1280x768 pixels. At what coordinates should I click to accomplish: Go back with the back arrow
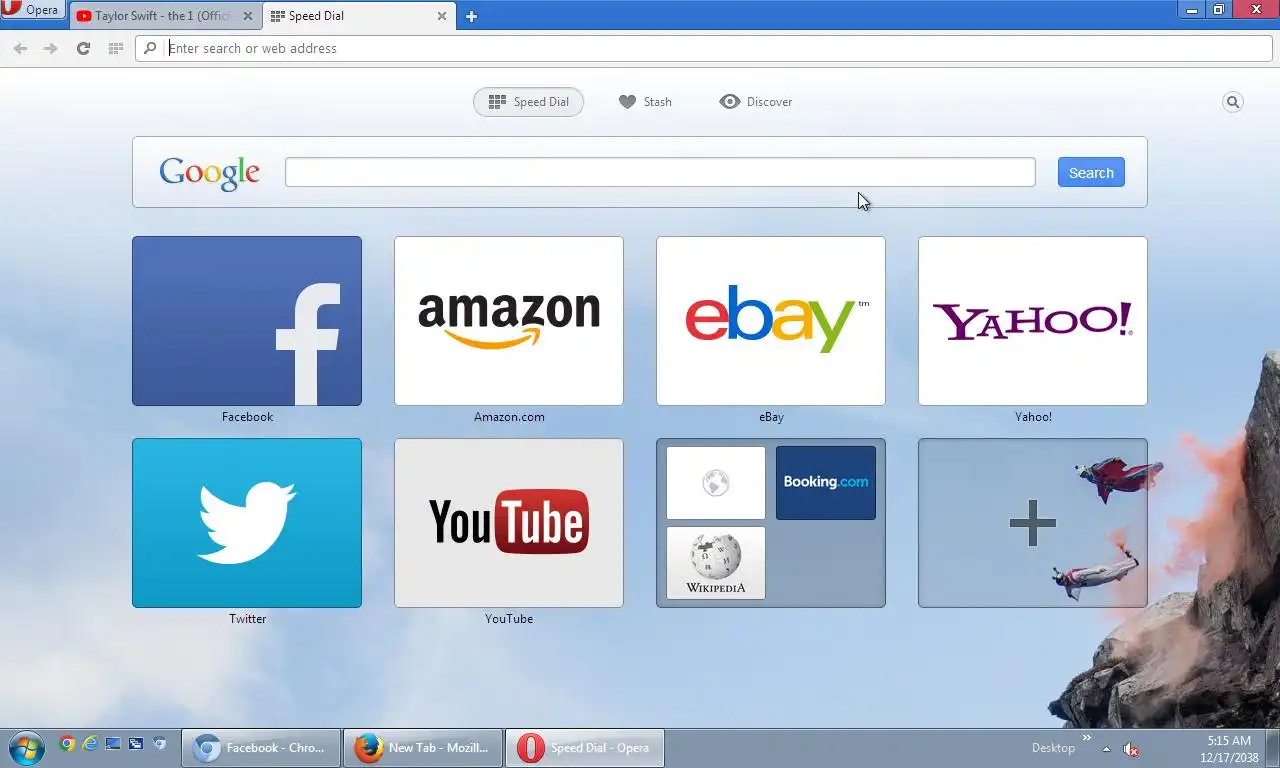(20, 48)
